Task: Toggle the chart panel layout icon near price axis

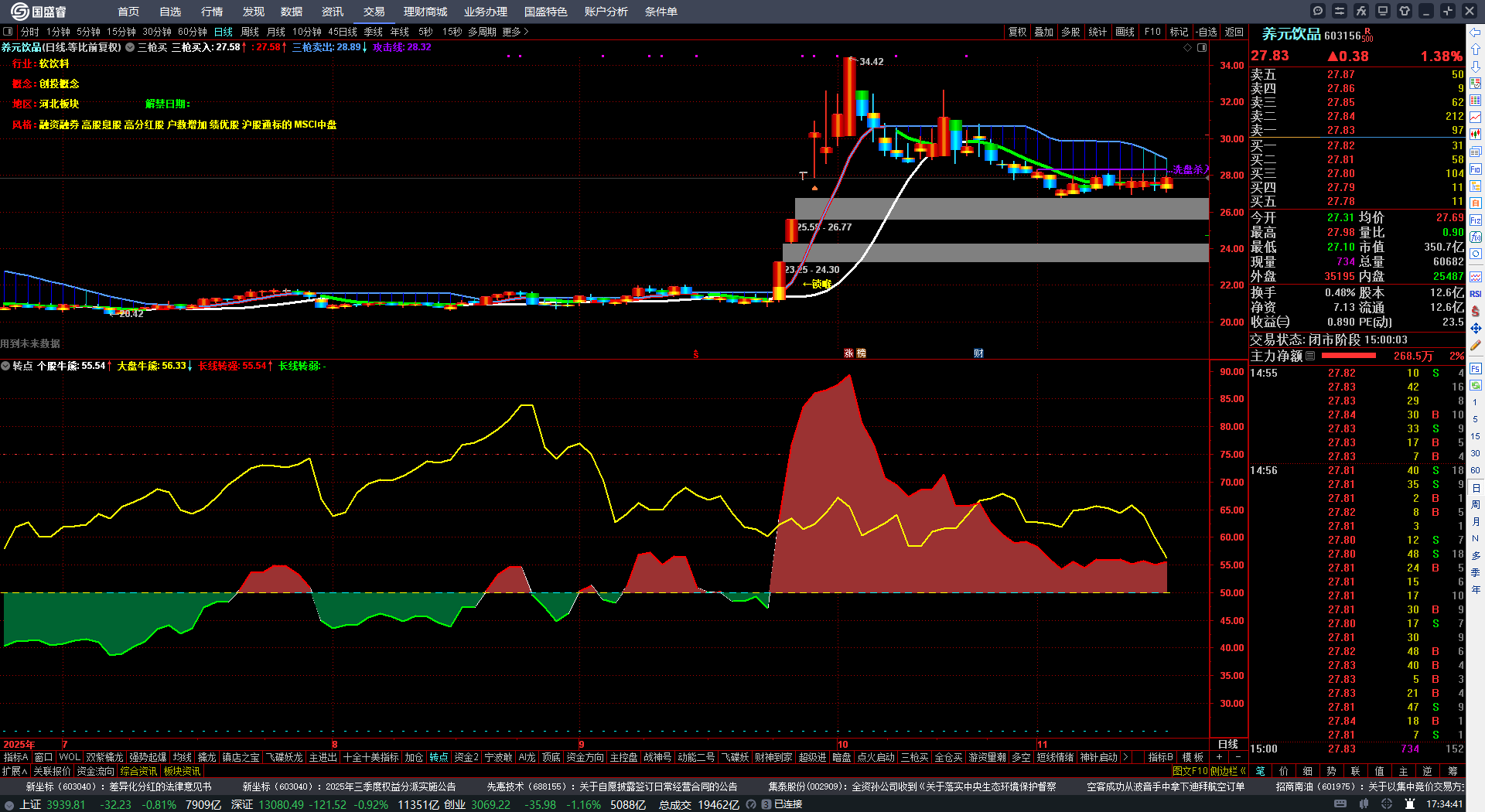Action: [x=1202, y=48]
